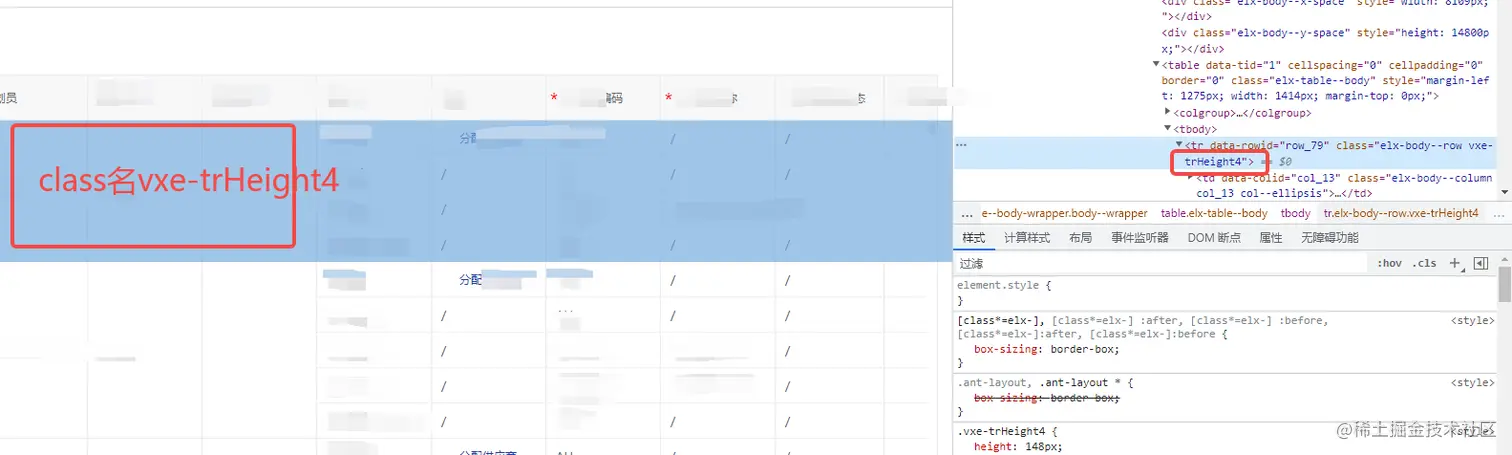This screenshot has height=455, width=1512.
Task: Click the styles pane scrollbar thumb
Action: coord(1504,285)
